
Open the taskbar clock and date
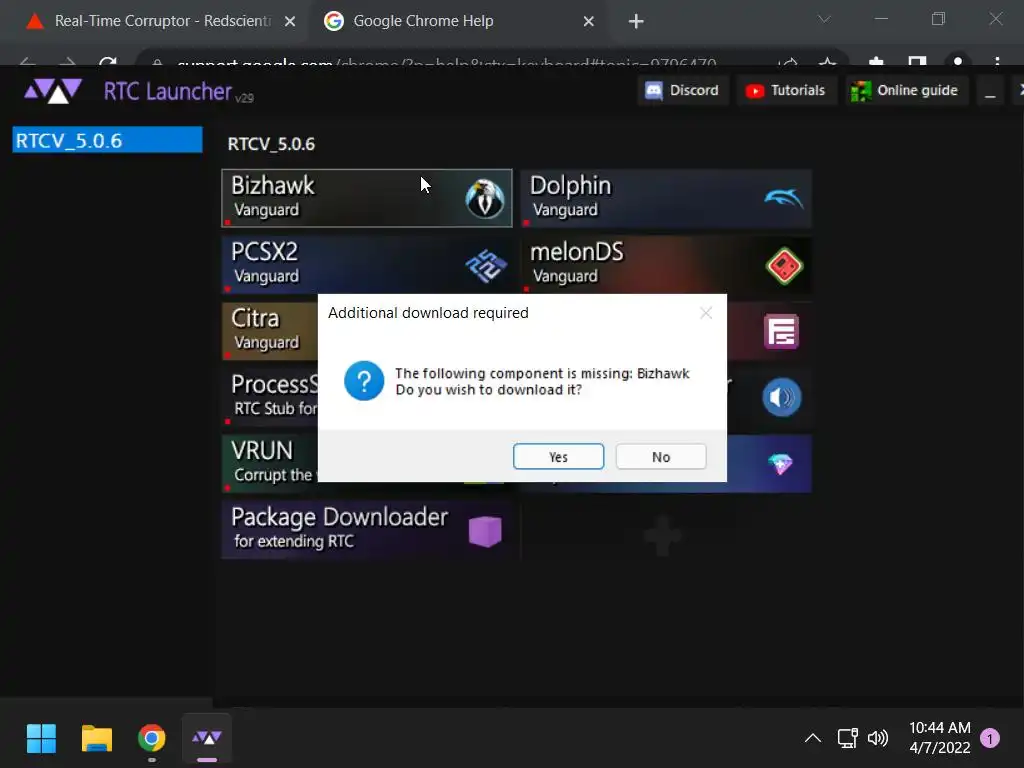(x=940, y=738)
